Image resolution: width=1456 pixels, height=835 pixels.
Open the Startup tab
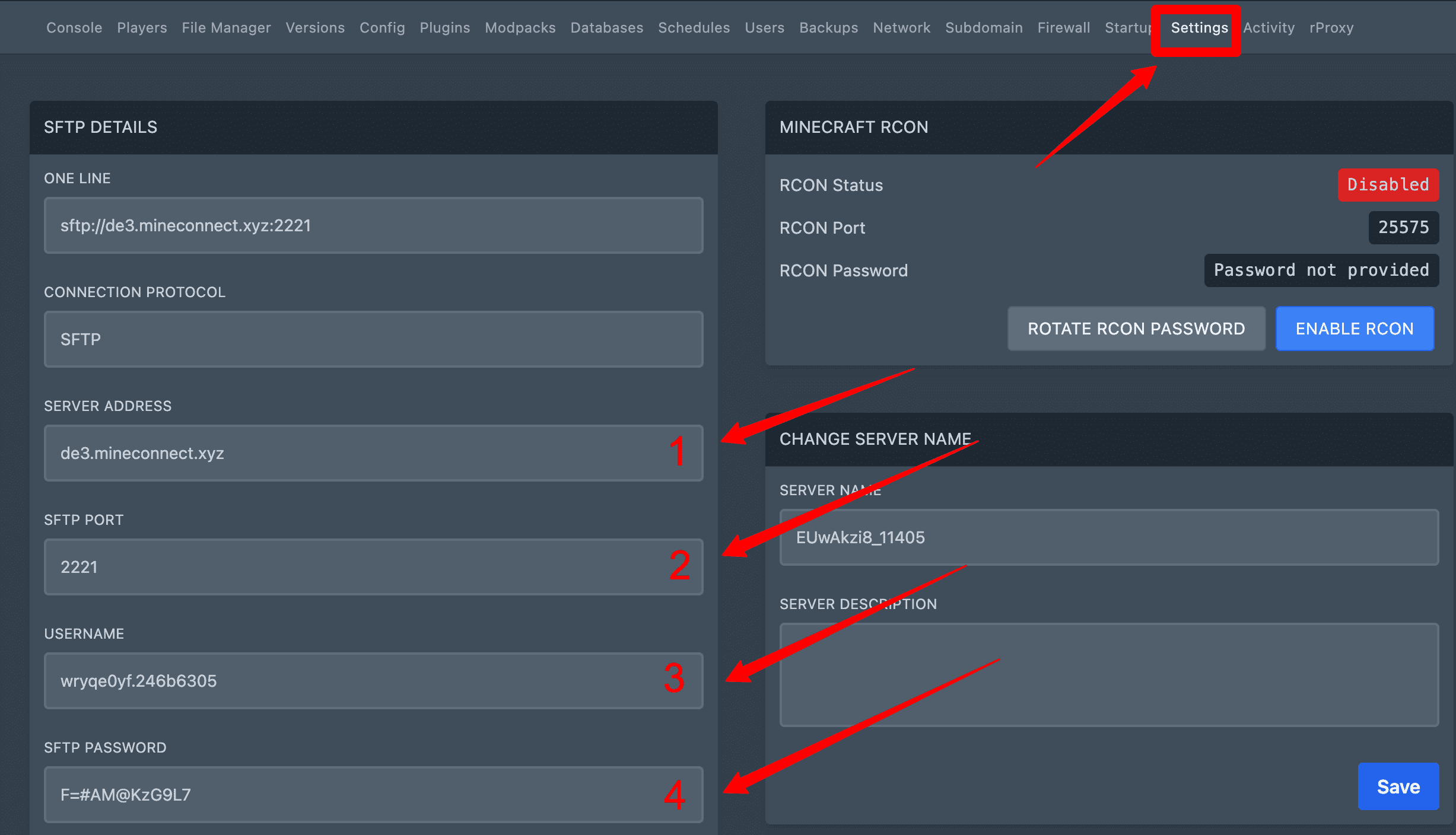click(1128, 28)
